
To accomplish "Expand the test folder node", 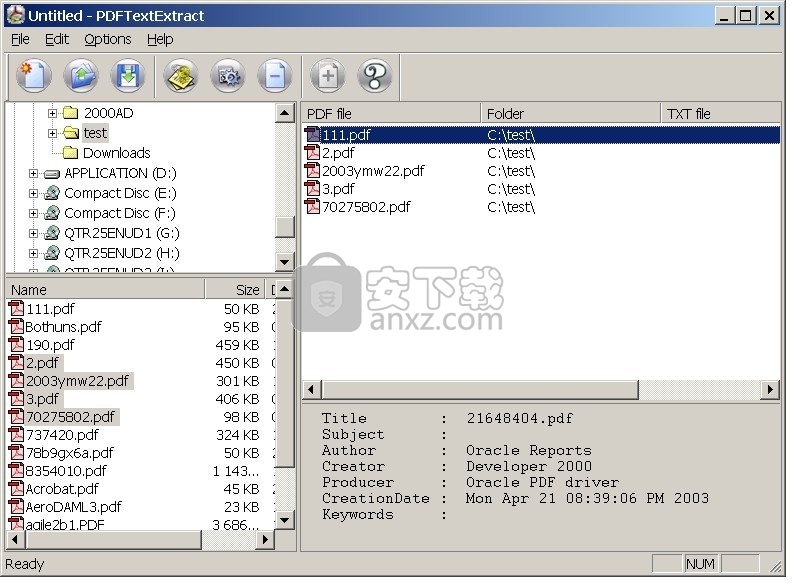I will click(52, 133).
